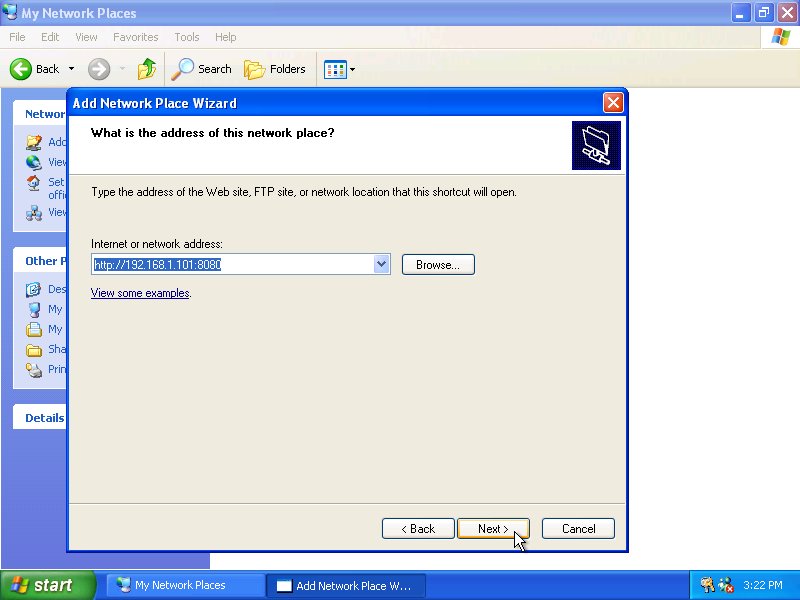The image size is (800, 600).
Task: Expand the network address combo box arrow
Action: point(381,264)
